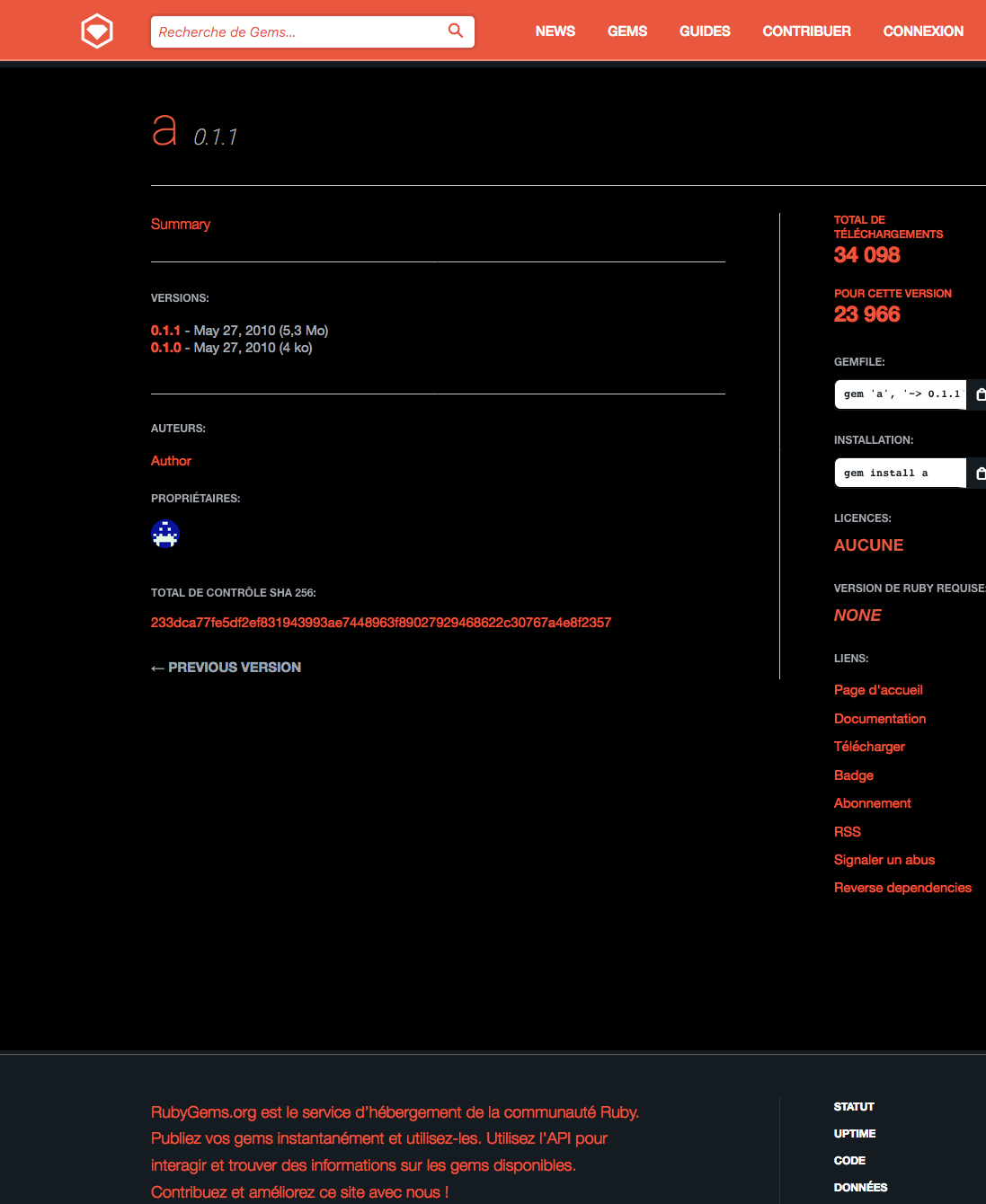Click the AUCUNE licence text
This screenshot has height=1204, width=986.
[x=869, y=545]
